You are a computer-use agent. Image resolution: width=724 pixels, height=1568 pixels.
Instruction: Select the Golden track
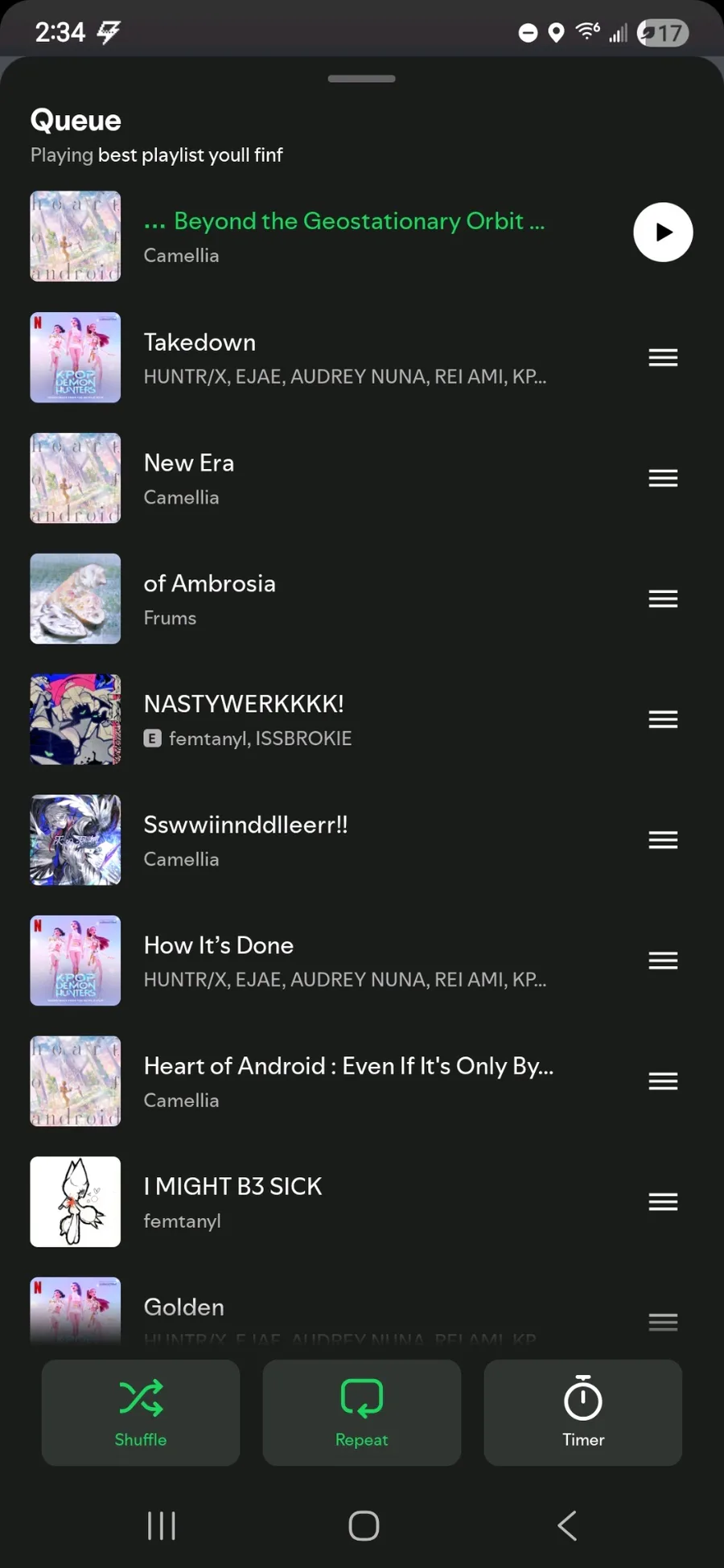(346, 1311)
